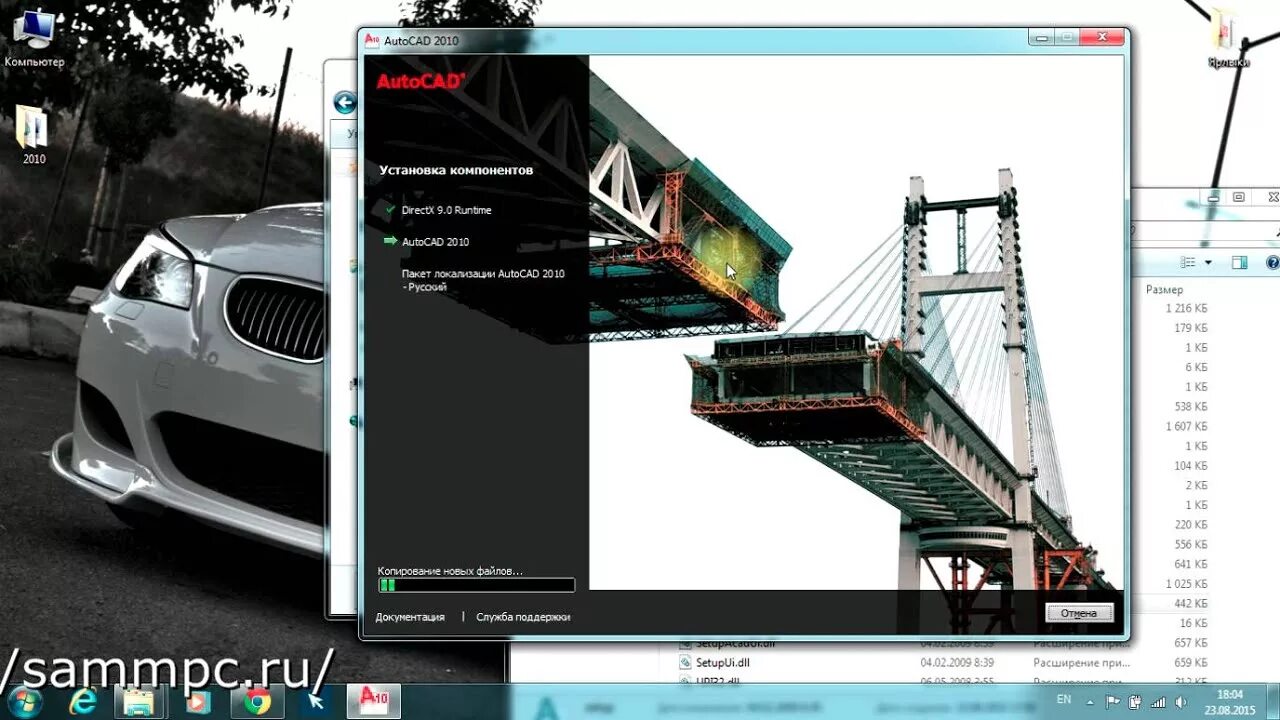Click the 1 025 КБ size cell
Image resolution: width=1280 pixels, height=720 pixels.
[1186, 584]
